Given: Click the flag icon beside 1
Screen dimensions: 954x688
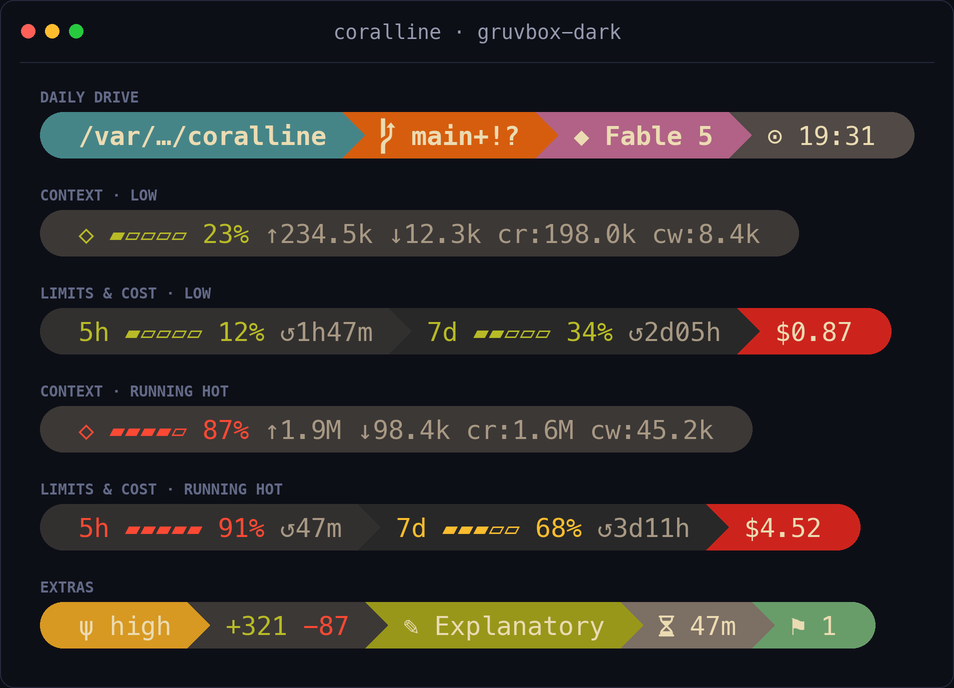Looking at the screenshot, I should point(798,626).
